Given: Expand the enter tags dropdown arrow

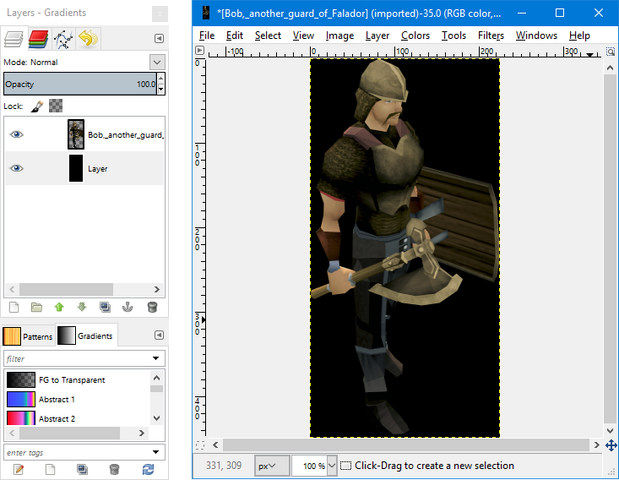Looking at the screenshot, I should (x=156, y=452).
